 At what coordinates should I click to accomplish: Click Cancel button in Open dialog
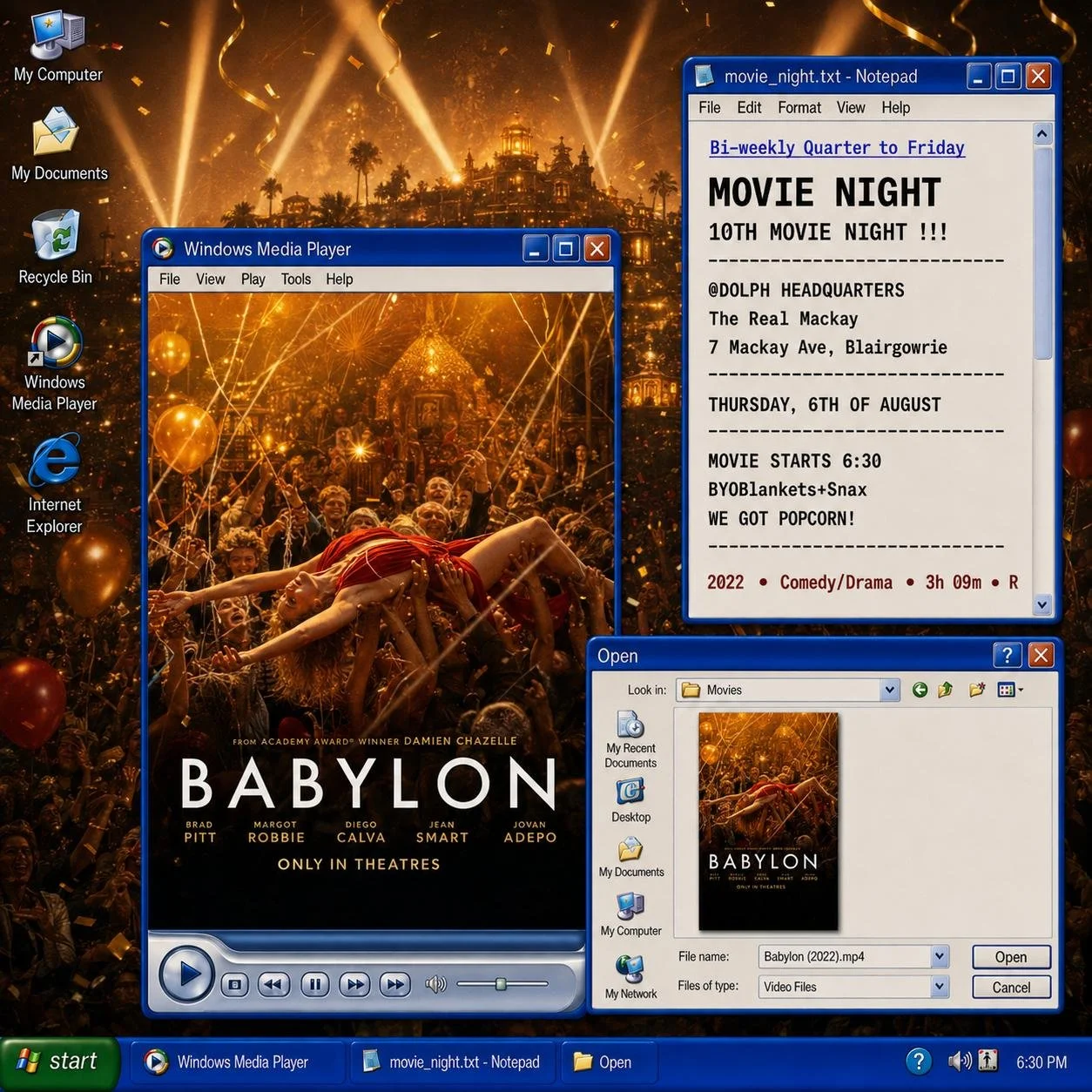1011,988
